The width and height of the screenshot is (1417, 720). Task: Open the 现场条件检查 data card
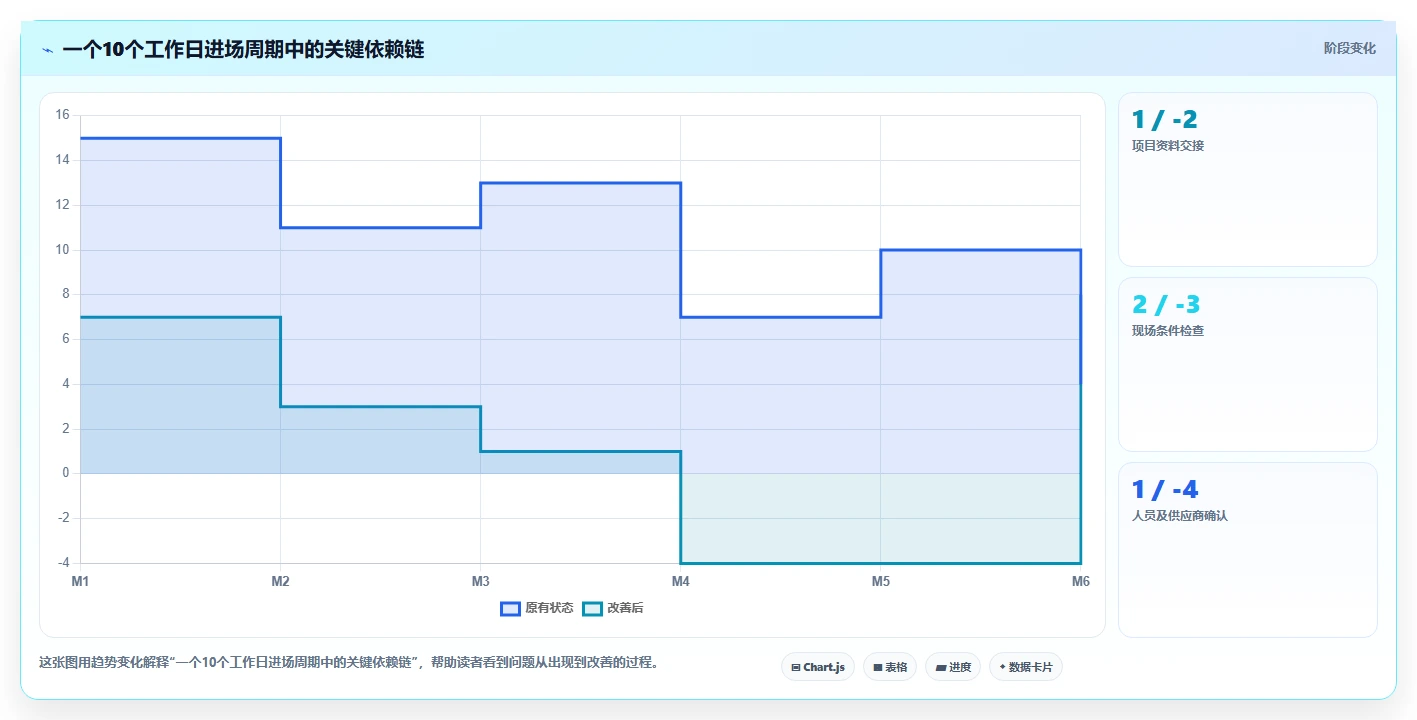[x=1248, y=365]
